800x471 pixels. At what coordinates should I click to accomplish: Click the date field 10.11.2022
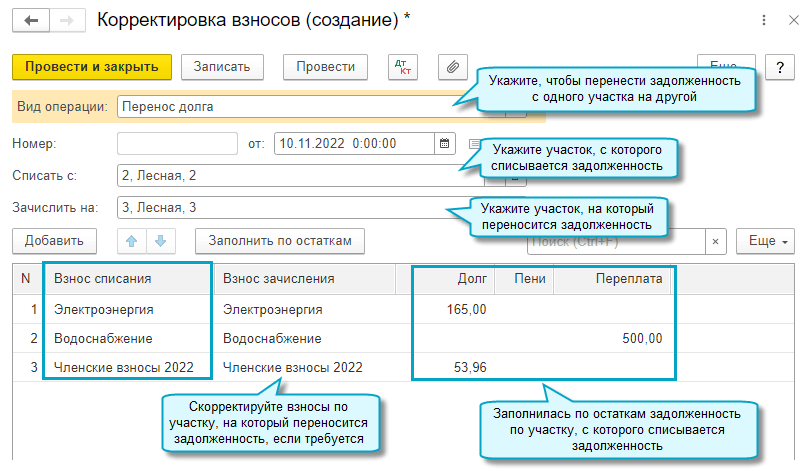point(354,143)
